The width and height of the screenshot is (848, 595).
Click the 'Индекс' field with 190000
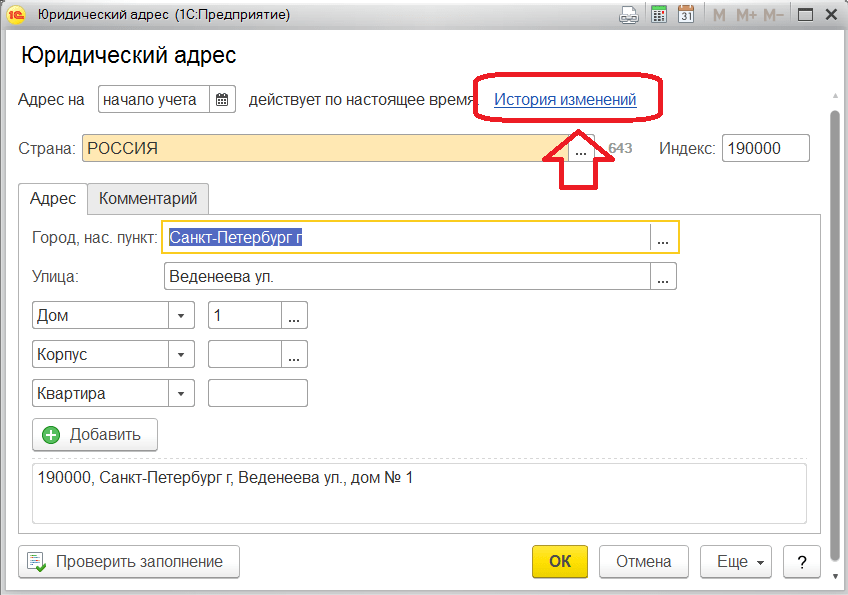pos(764,148)
